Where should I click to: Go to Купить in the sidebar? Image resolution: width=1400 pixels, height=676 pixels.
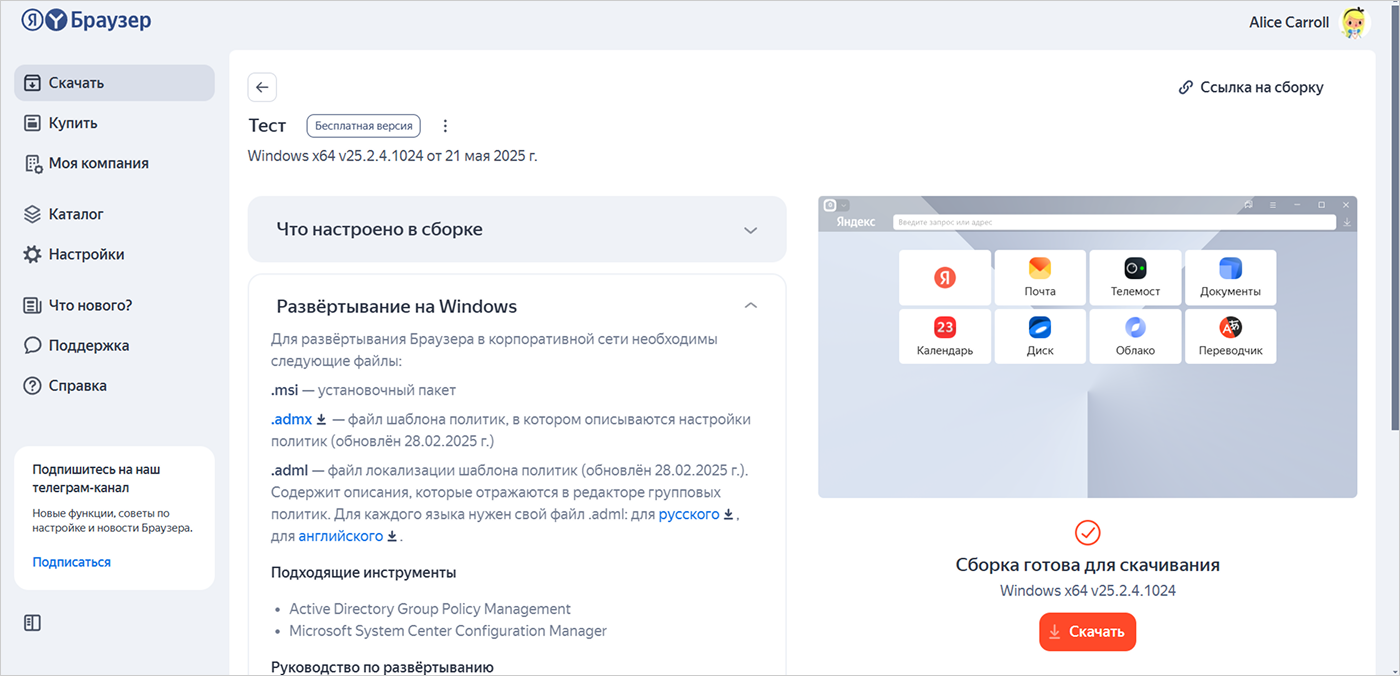pyautogui.click(x=73, y=123)
